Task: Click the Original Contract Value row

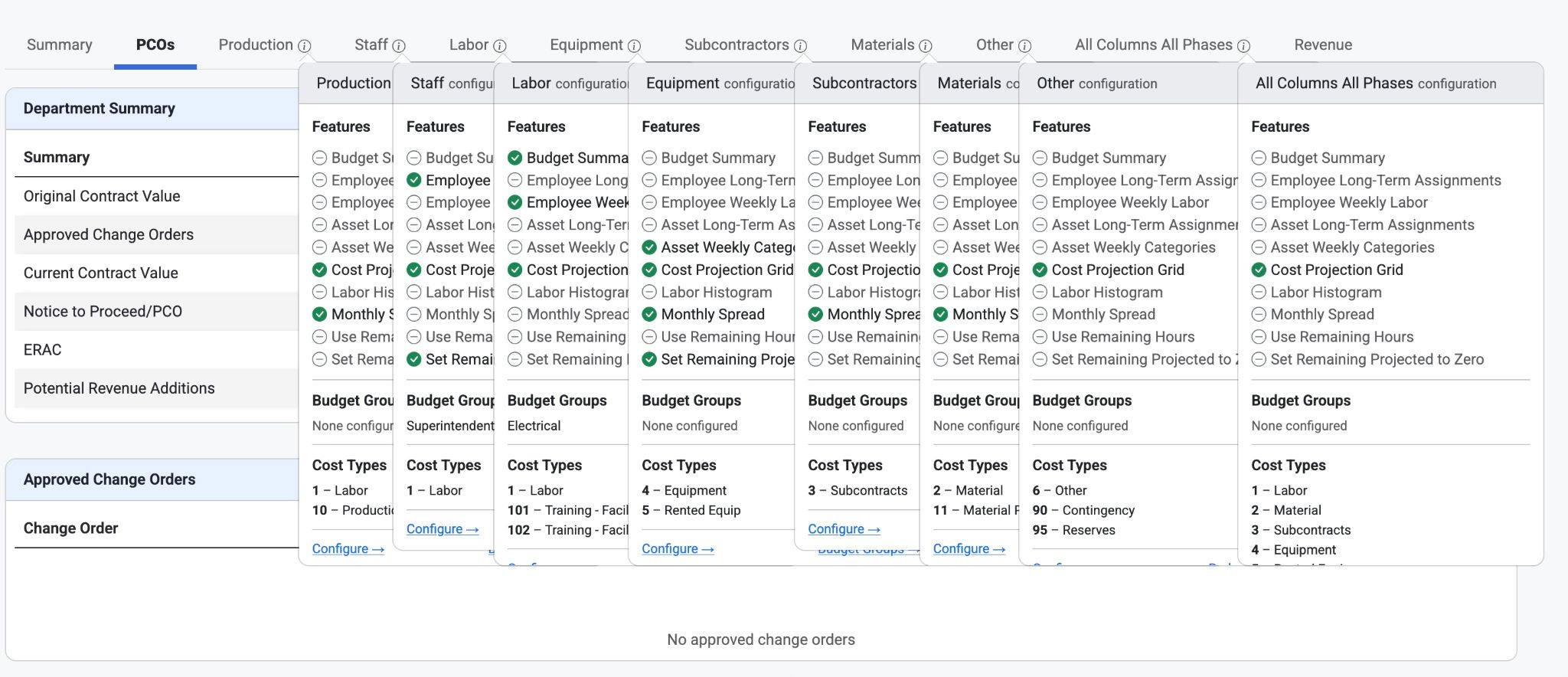Action: (156, 196)
